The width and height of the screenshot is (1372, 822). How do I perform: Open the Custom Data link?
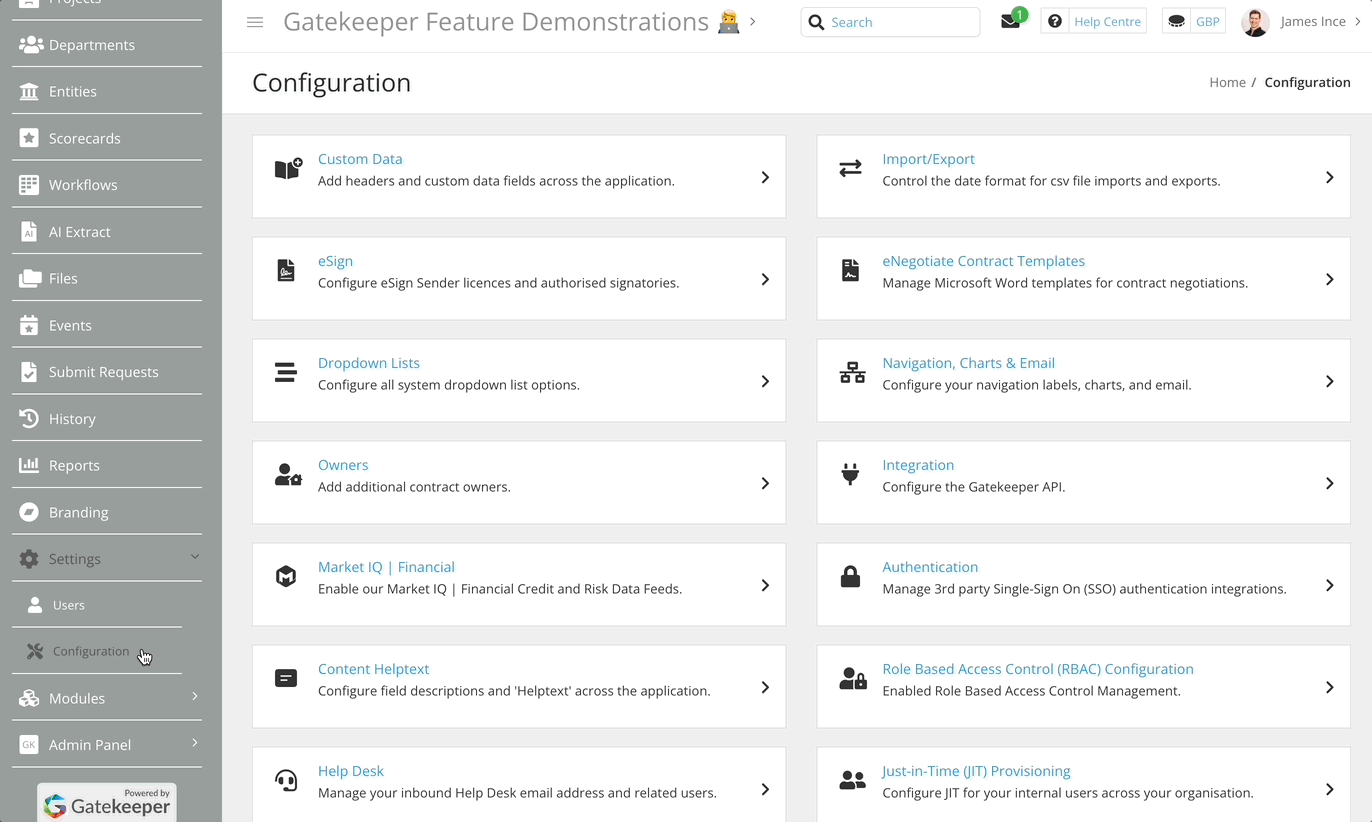[360, 159]
